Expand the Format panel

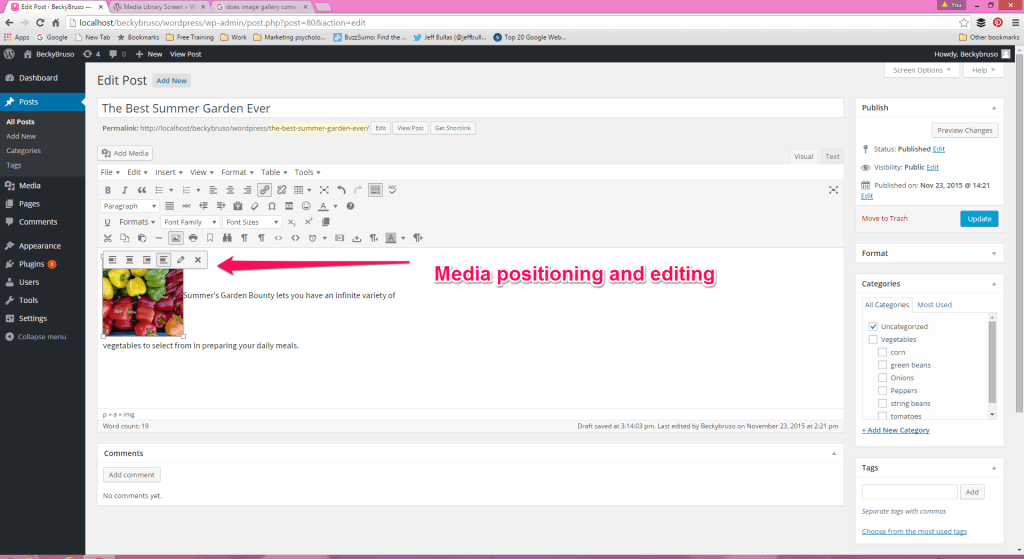click(994, 254)
